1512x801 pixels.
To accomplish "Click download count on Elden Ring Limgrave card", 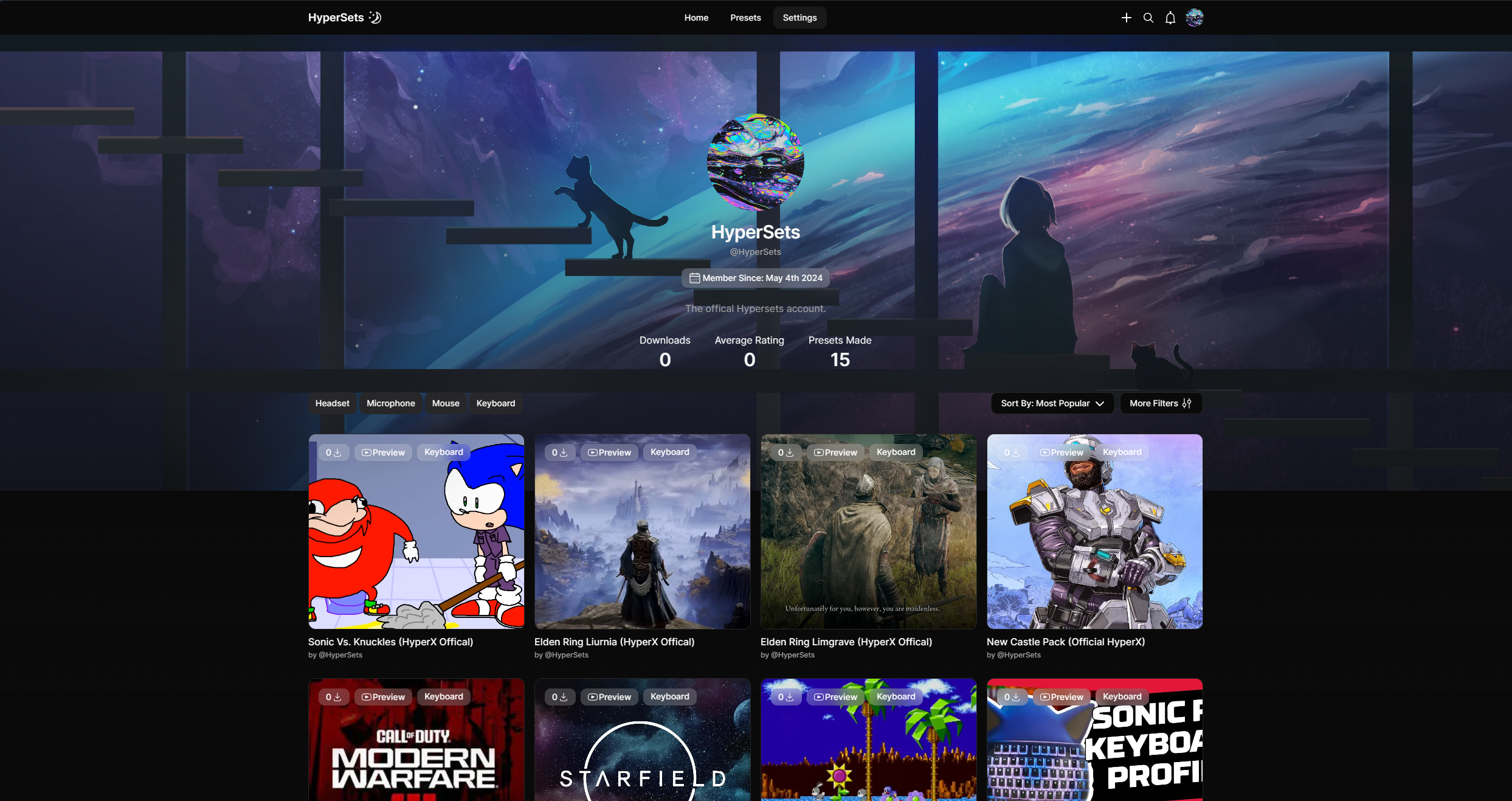I will coord(785,453).
